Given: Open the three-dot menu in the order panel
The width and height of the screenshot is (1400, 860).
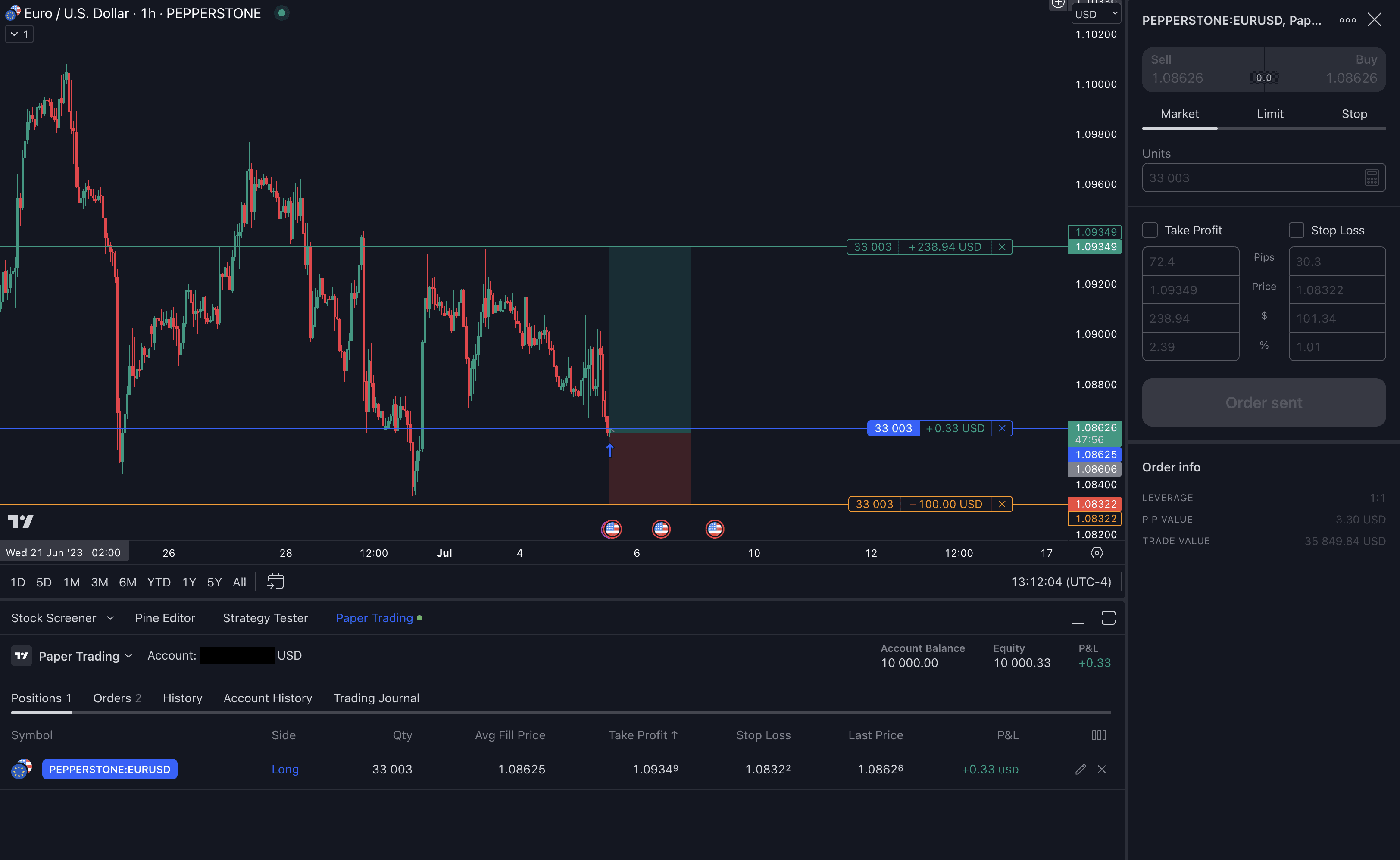Looking at the screenshot, I should coord(1347,20).
